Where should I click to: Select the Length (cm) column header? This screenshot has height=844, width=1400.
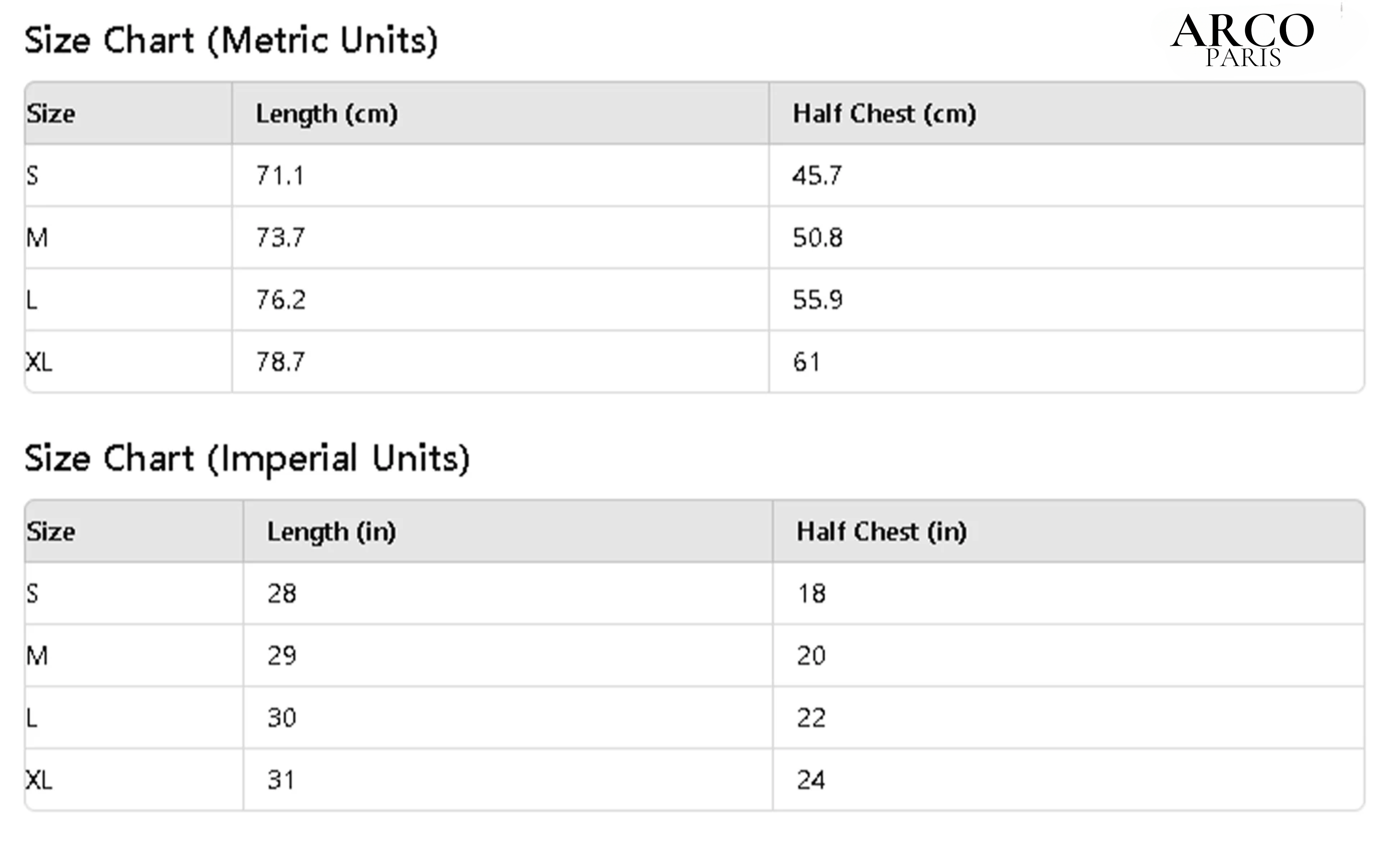coord(327,114)
